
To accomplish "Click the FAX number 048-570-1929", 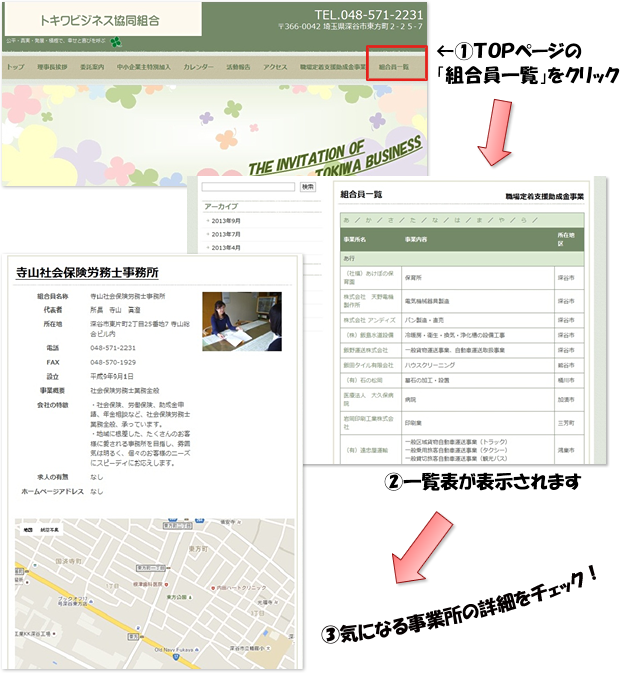I will (x=113, y=362).
